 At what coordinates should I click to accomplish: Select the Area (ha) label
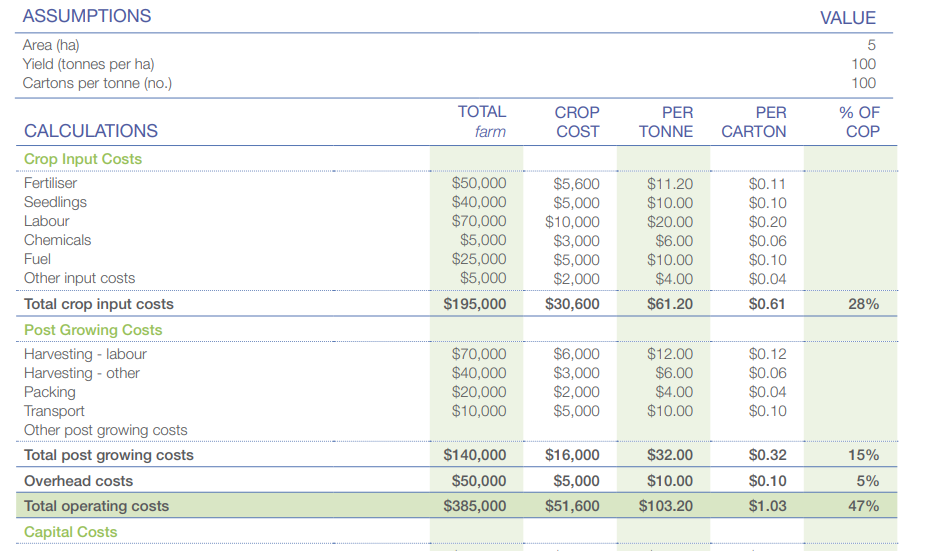pyautogui.click(x=51, y=45)
